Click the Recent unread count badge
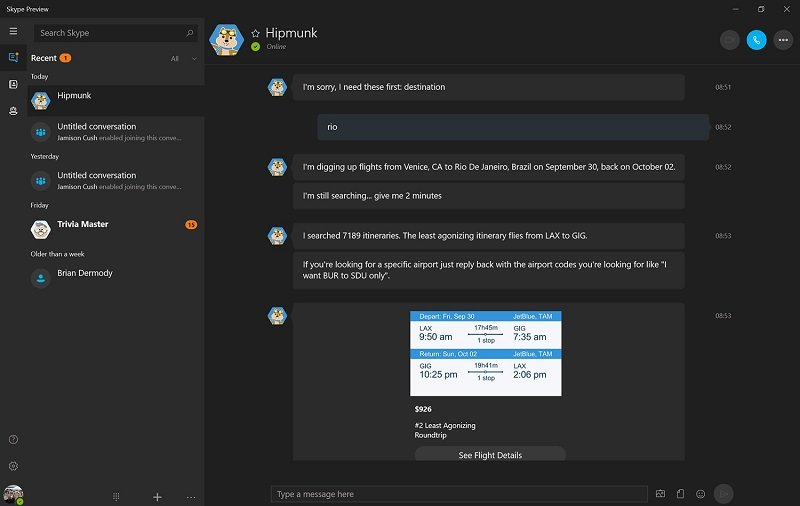800x506 pixels. (x=65, y=58)
